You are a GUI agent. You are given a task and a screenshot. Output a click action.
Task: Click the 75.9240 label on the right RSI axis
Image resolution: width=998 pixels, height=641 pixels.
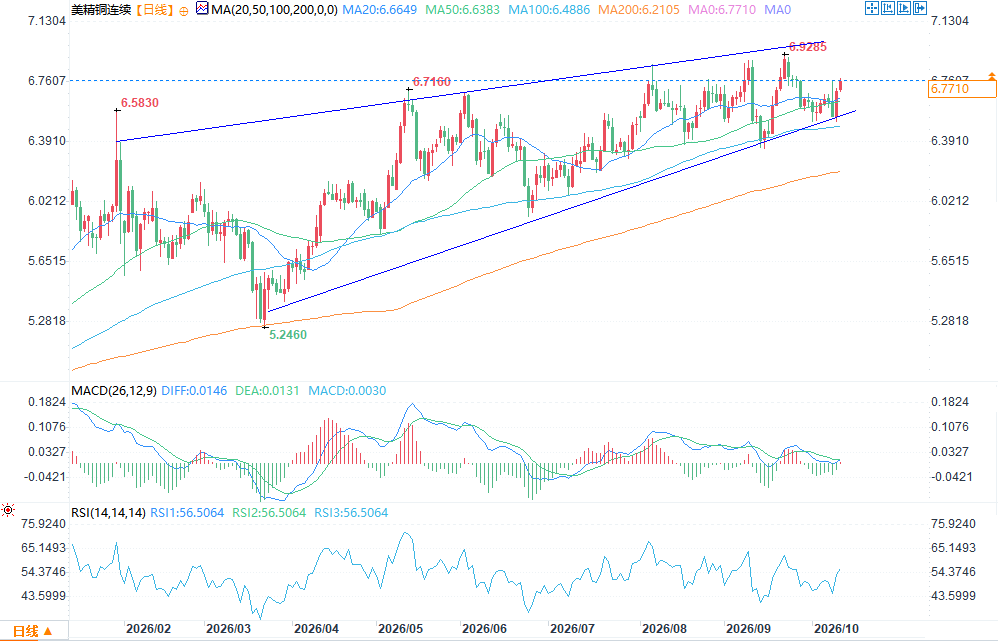coord(953,524)
